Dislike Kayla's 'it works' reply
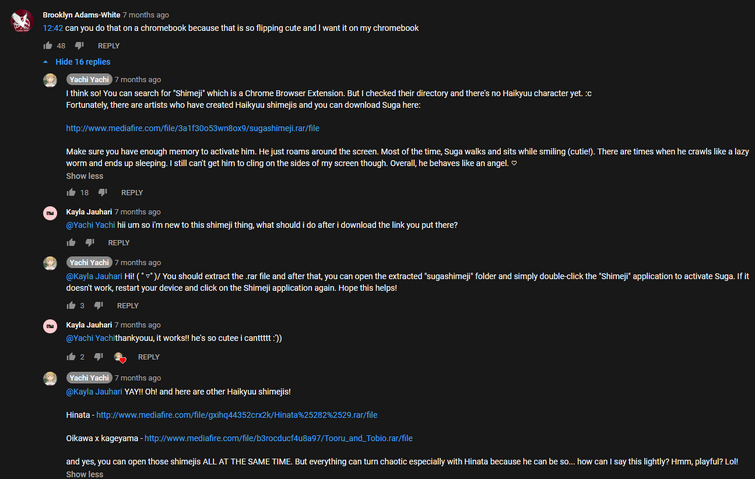 (x=99, y=357)
